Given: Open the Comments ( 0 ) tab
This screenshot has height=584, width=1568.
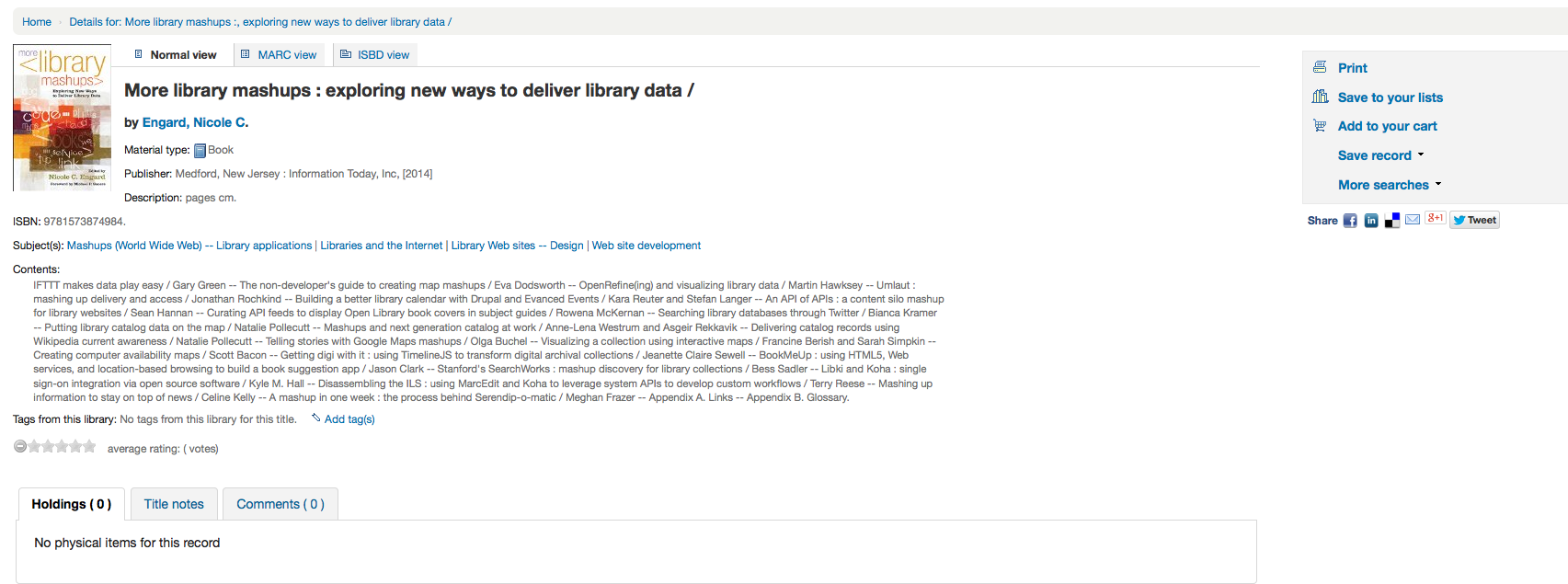Looking at the screenshot, I should (x=280, y=504).
